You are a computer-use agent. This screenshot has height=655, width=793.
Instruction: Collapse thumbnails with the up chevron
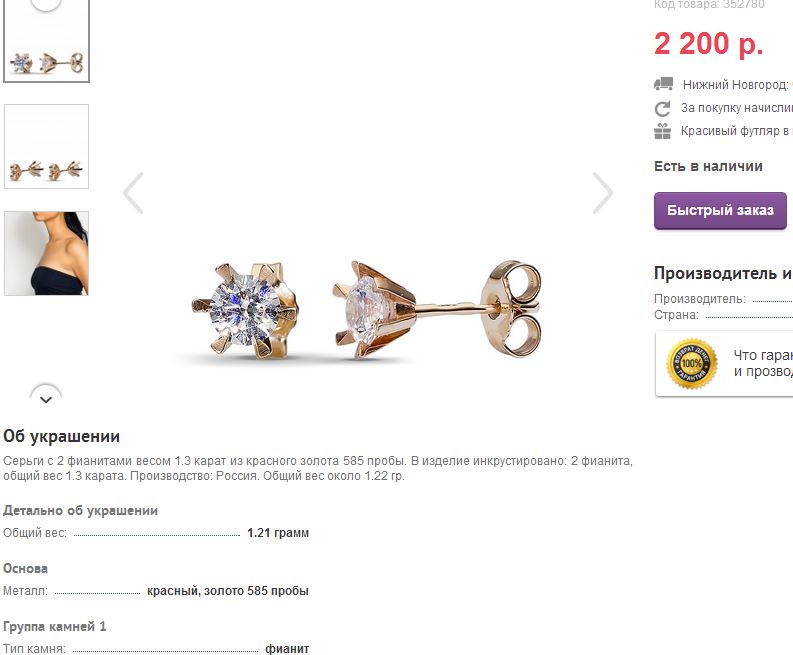(x=46, y=5)
